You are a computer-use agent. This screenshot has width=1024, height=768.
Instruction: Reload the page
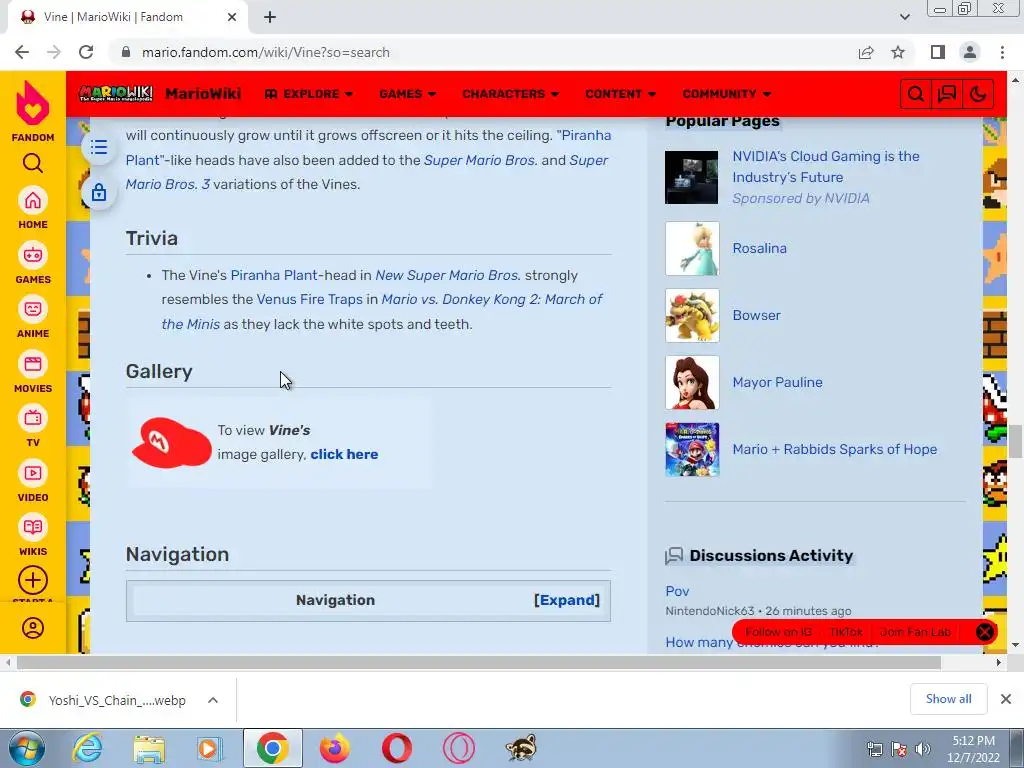[x=86, y=52]
